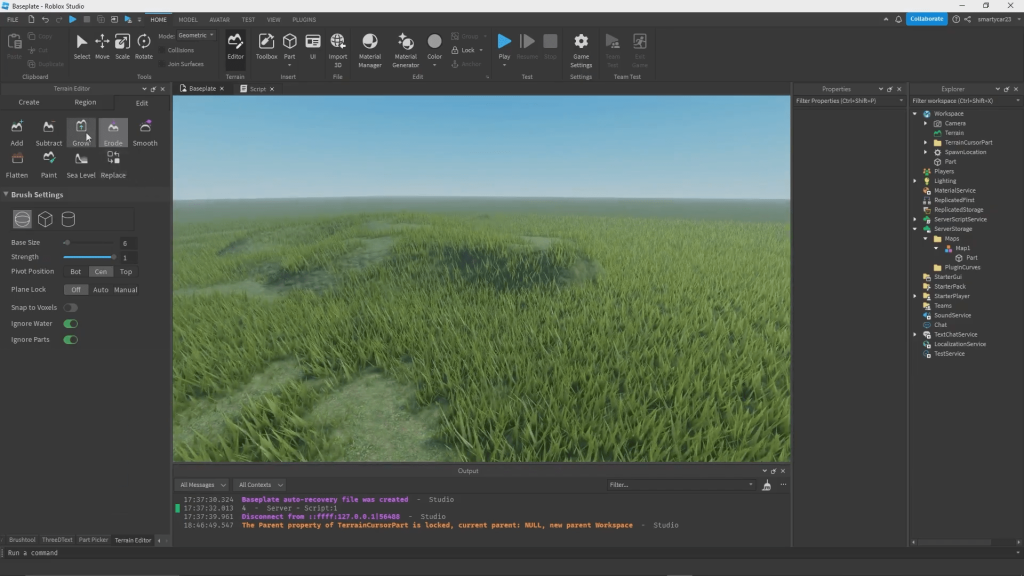Adjust the Strength slider
This screenshot has width=1024, height=576.
(89, 257)
